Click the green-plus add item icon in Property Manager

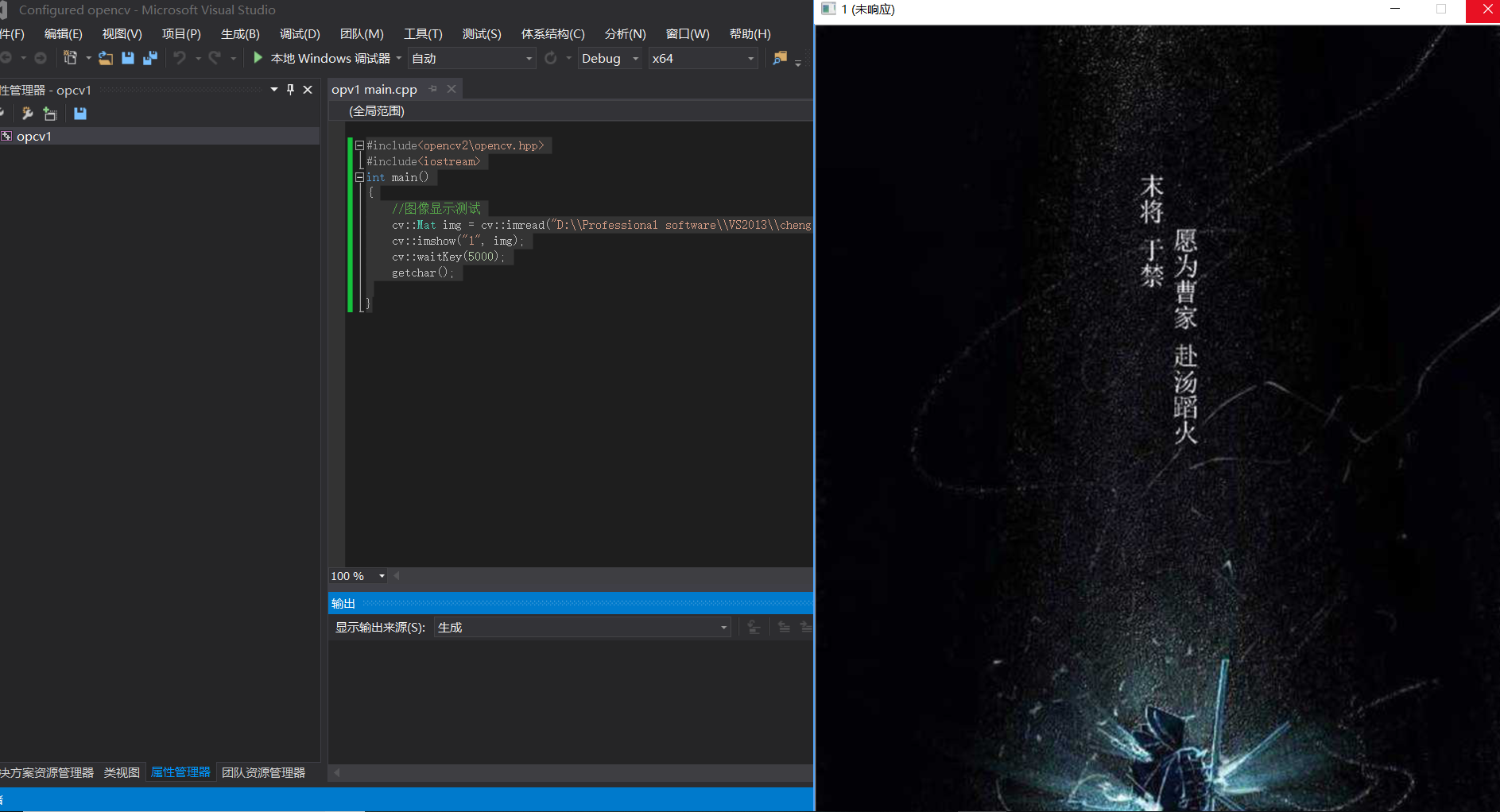click(50, 113)
